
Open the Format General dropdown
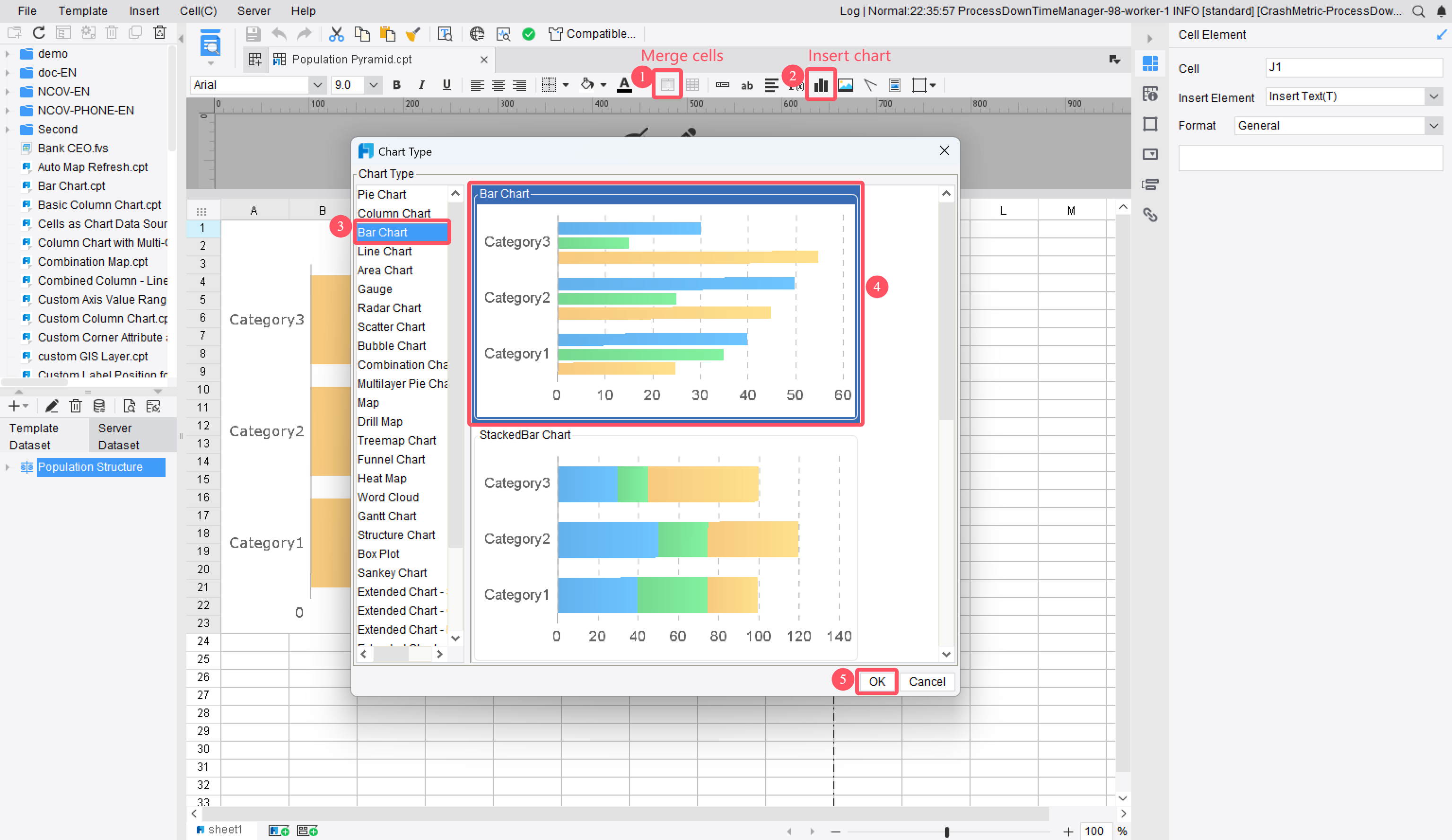click(x=1434, y=126)
